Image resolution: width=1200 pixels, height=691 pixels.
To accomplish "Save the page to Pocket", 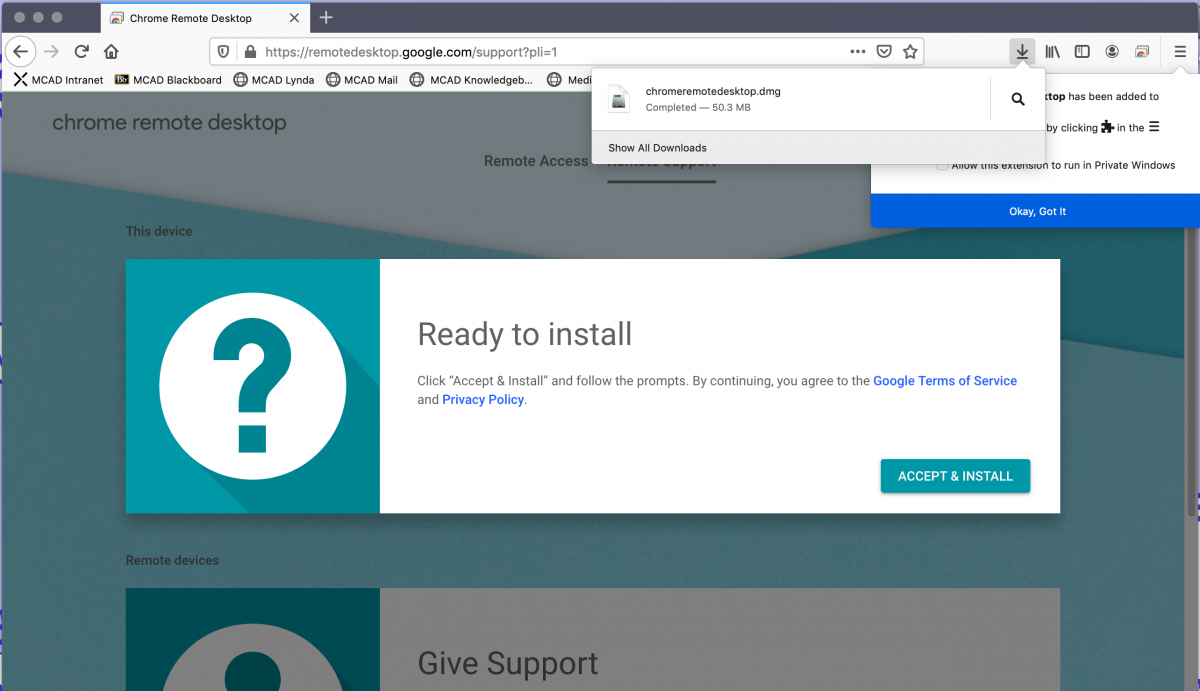I will [x=884, y=52].
